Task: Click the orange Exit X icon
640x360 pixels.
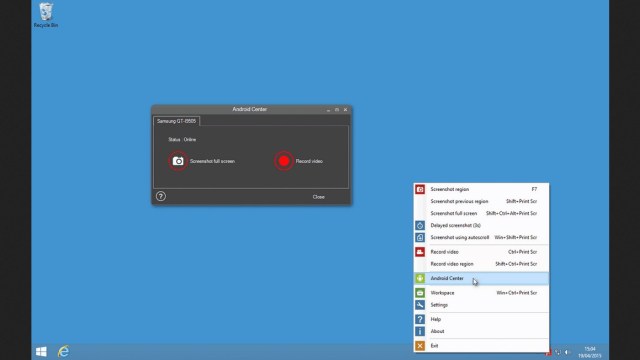Action: click(x=420, y=346)
